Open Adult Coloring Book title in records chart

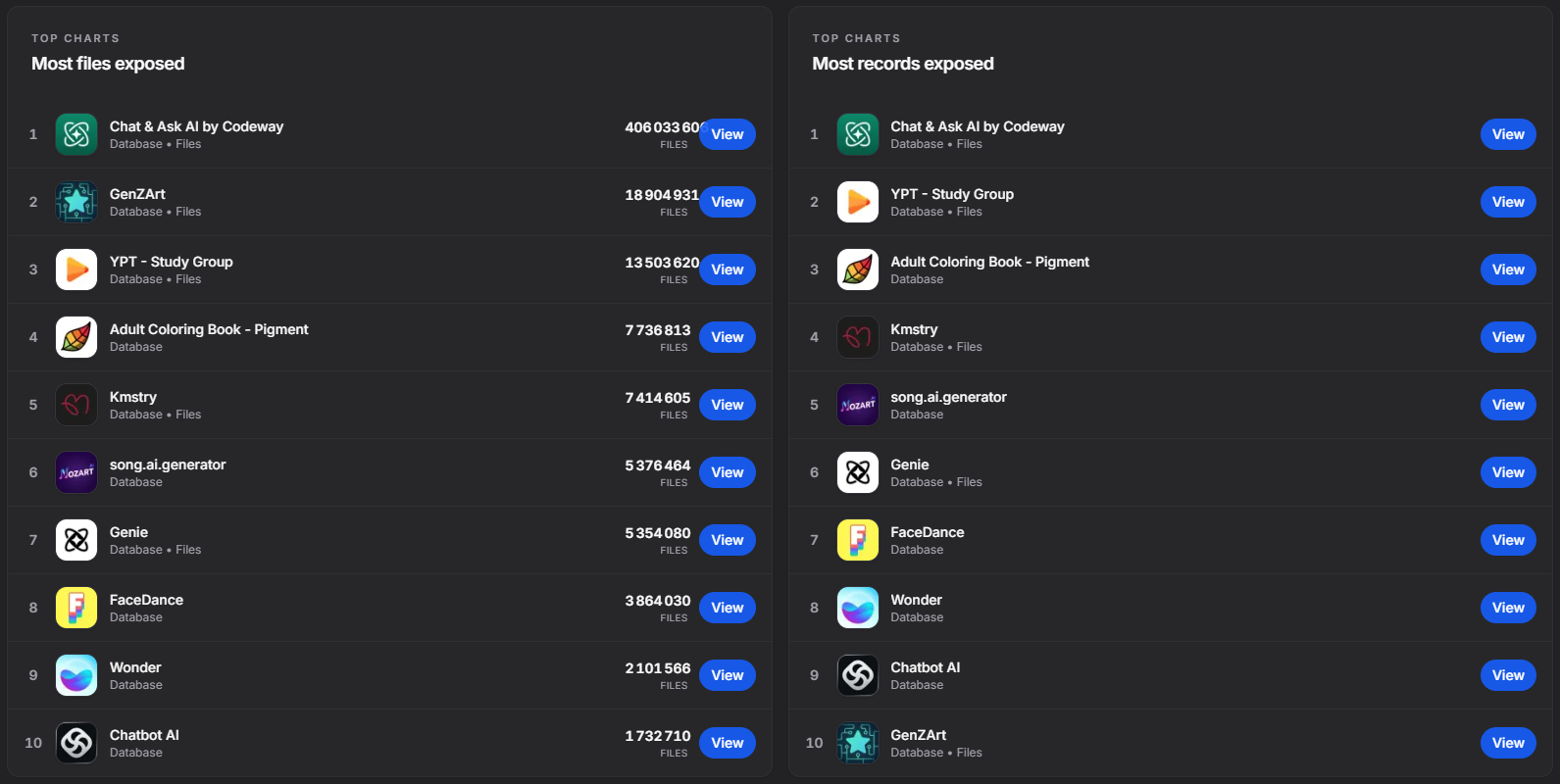click(x=989, y=262)
